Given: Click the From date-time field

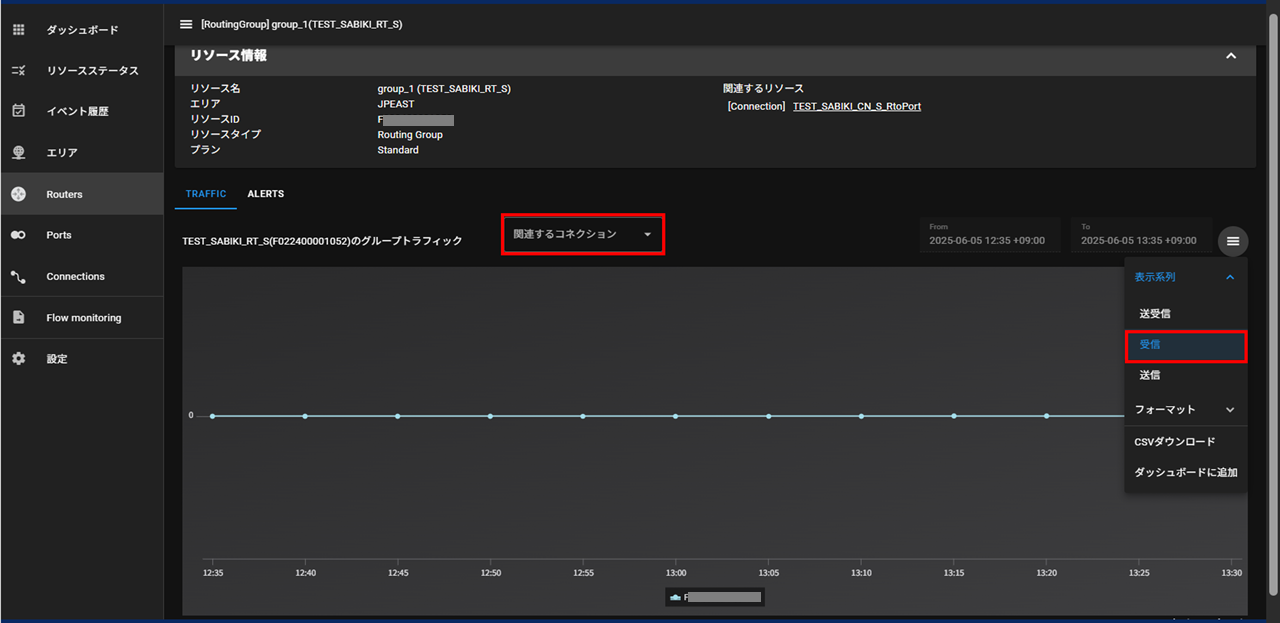Looking at the screenshot, I should pyautogui.click(x=989, y=235).
